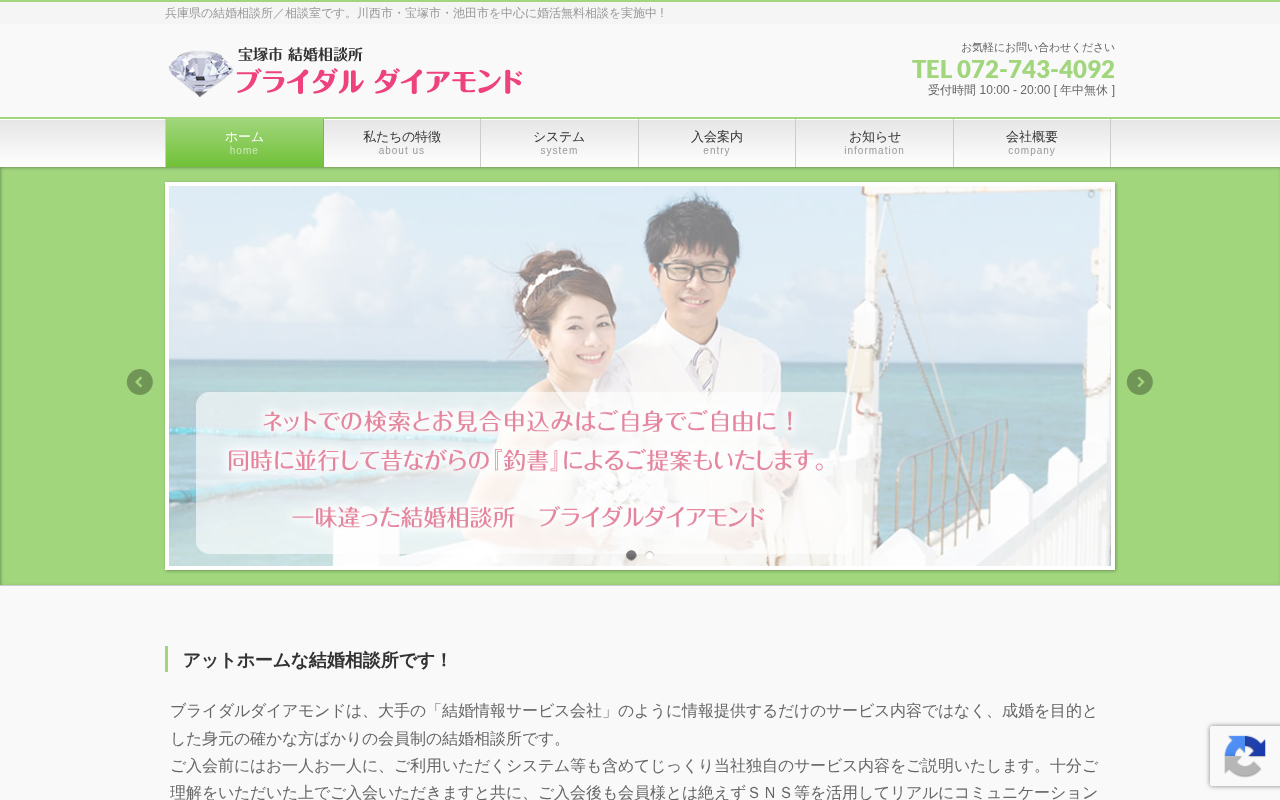
Task: Click the next slide arrow icon
Action: tap(1140, 382)
